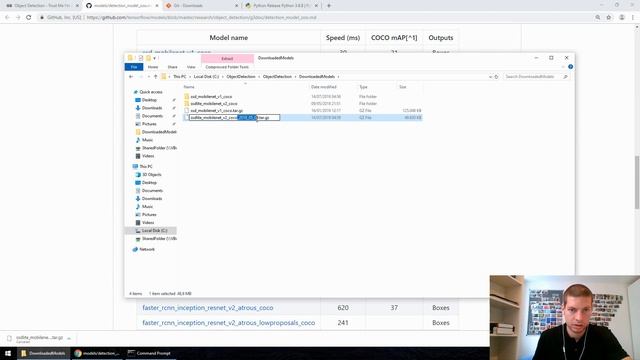The width and height of the screenshot is (640, 360).
Task: Open the Customize Quick Access Toolbar dropdown
Action: click(x=155, y=58)
